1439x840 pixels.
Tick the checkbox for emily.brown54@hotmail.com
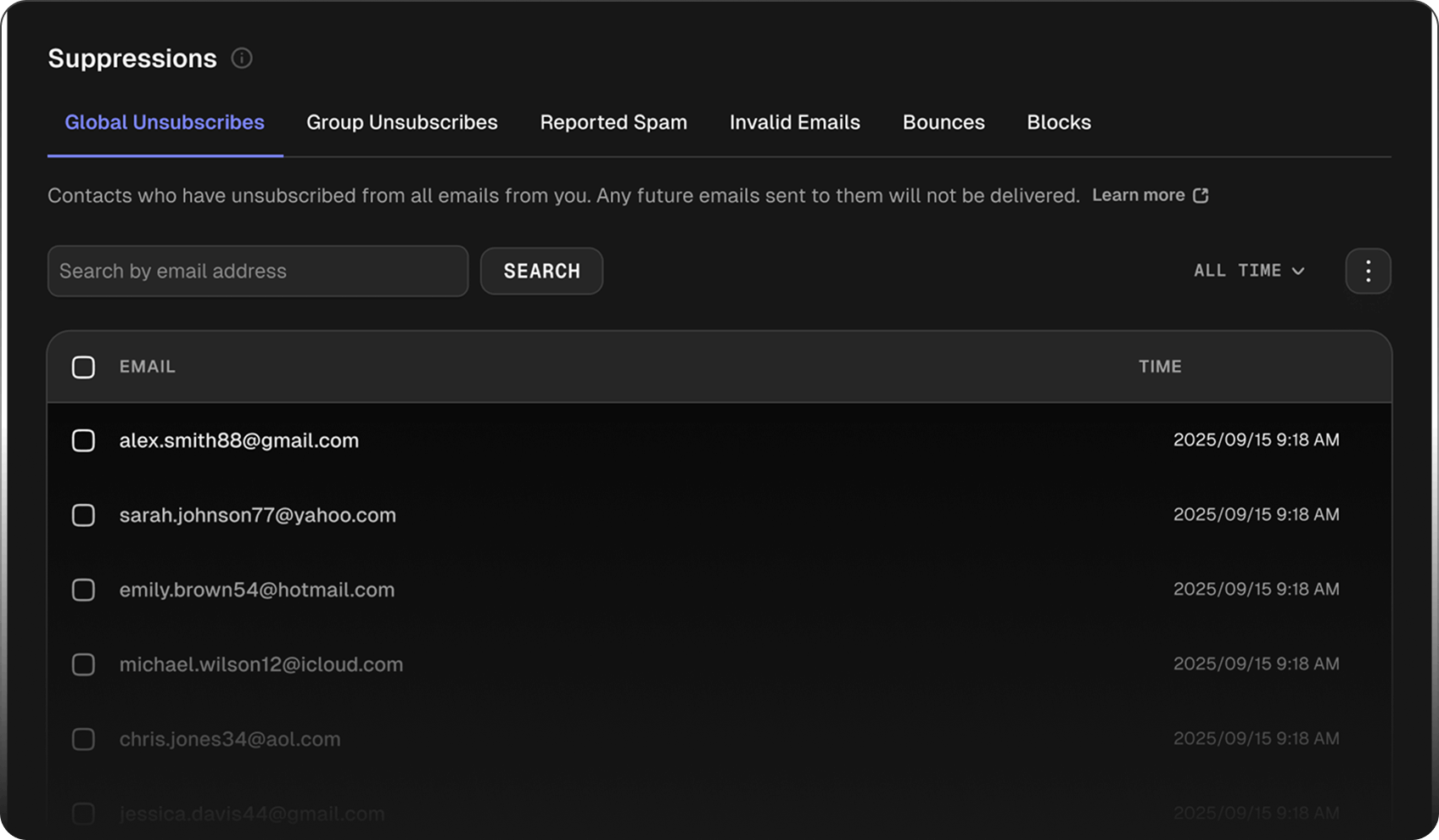coord(83,590)
